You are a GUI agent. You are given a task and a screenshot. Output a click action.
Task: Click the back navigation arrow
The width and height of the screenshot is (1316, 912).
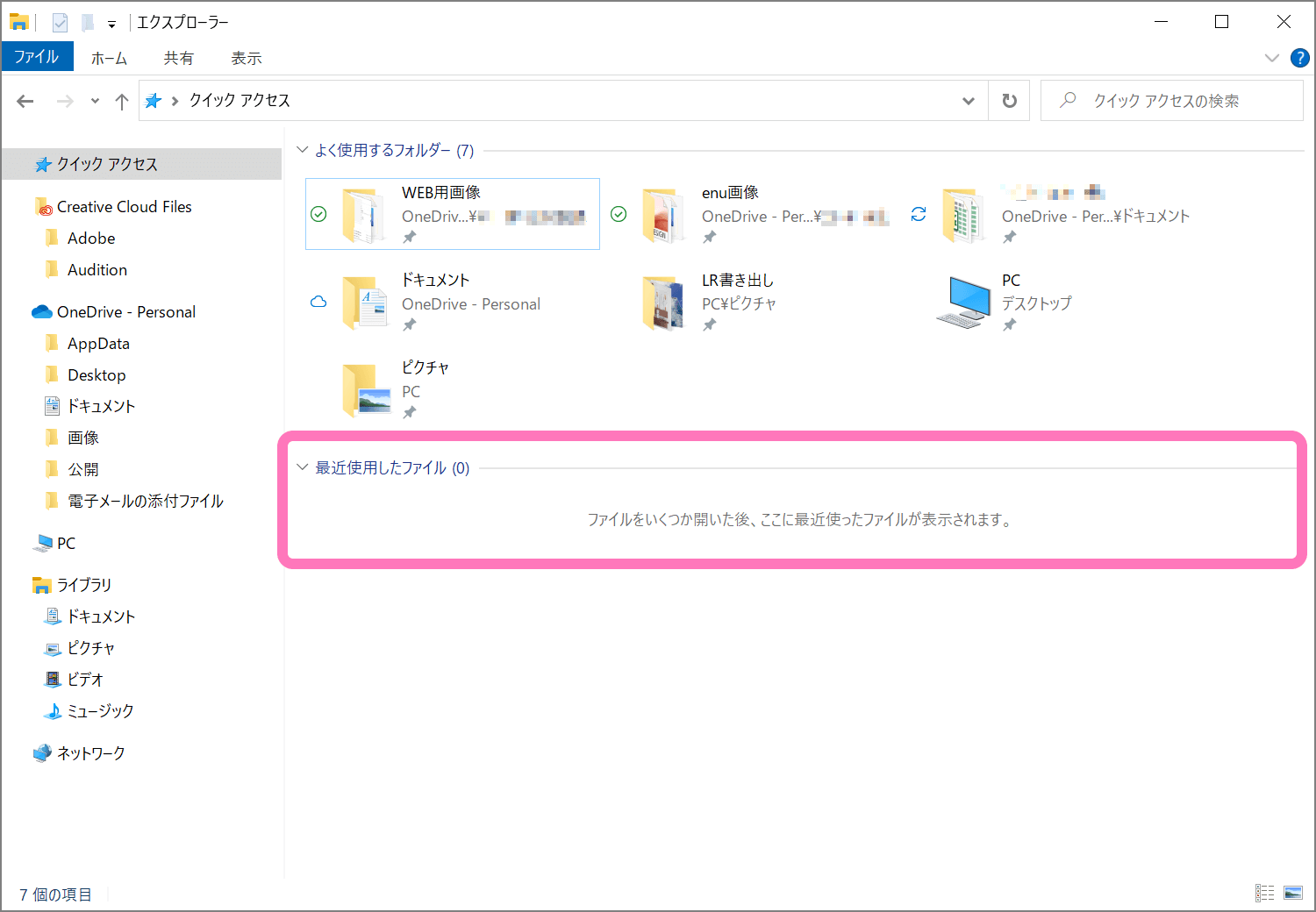tap(25, 100)
